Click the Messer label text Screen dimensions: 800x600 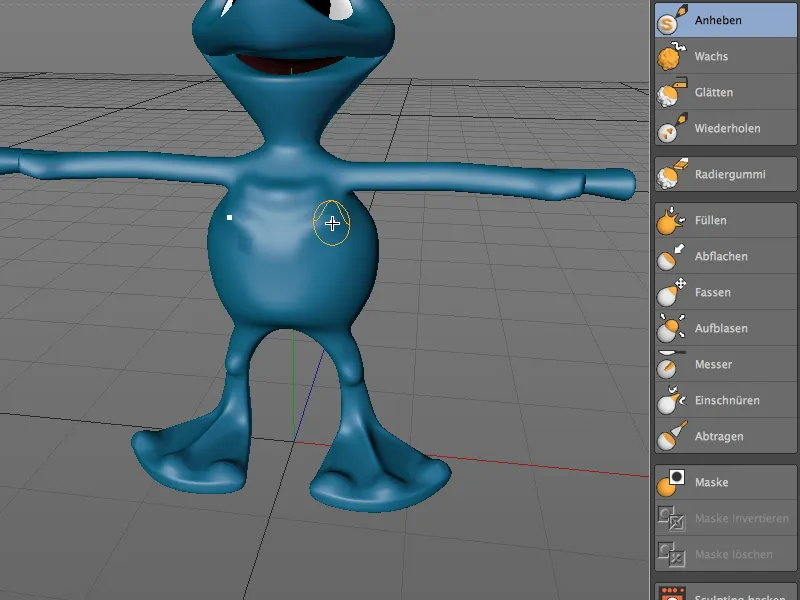713,364
